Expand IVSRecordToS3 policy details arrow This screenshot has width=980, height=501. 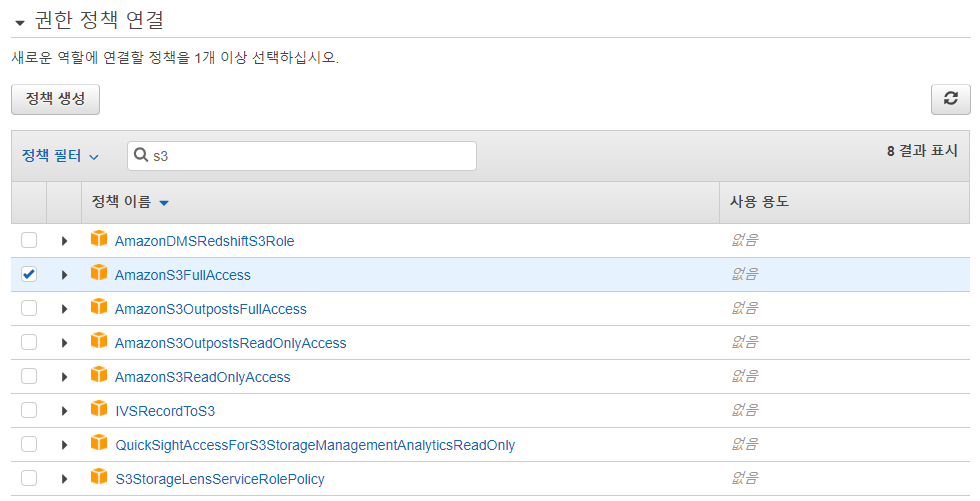[64, 411]
